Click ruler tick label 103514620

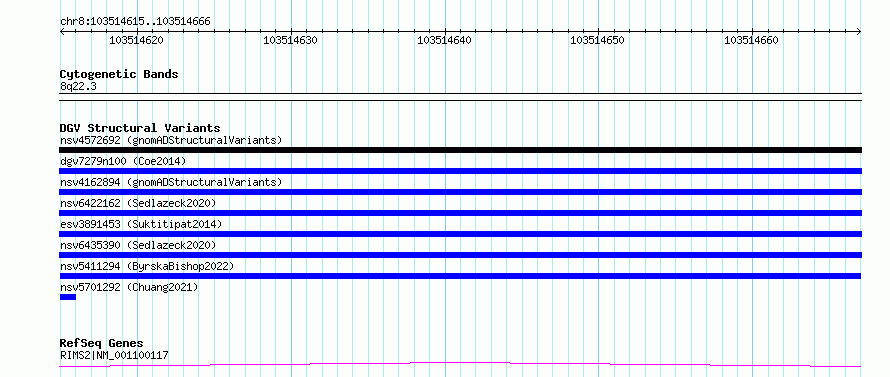coord(136,40)
